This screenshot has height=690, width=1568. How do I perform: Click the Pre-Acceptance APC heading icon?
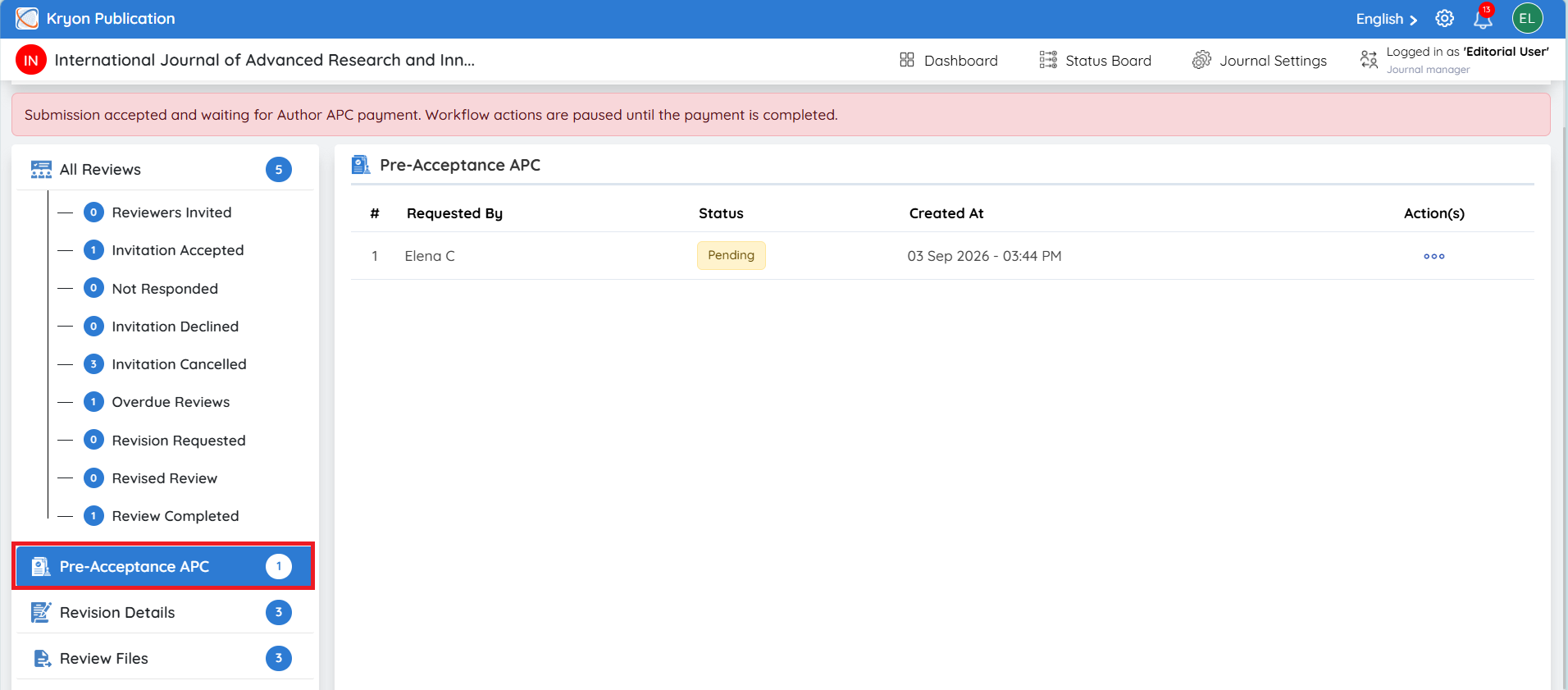(361, 165)
